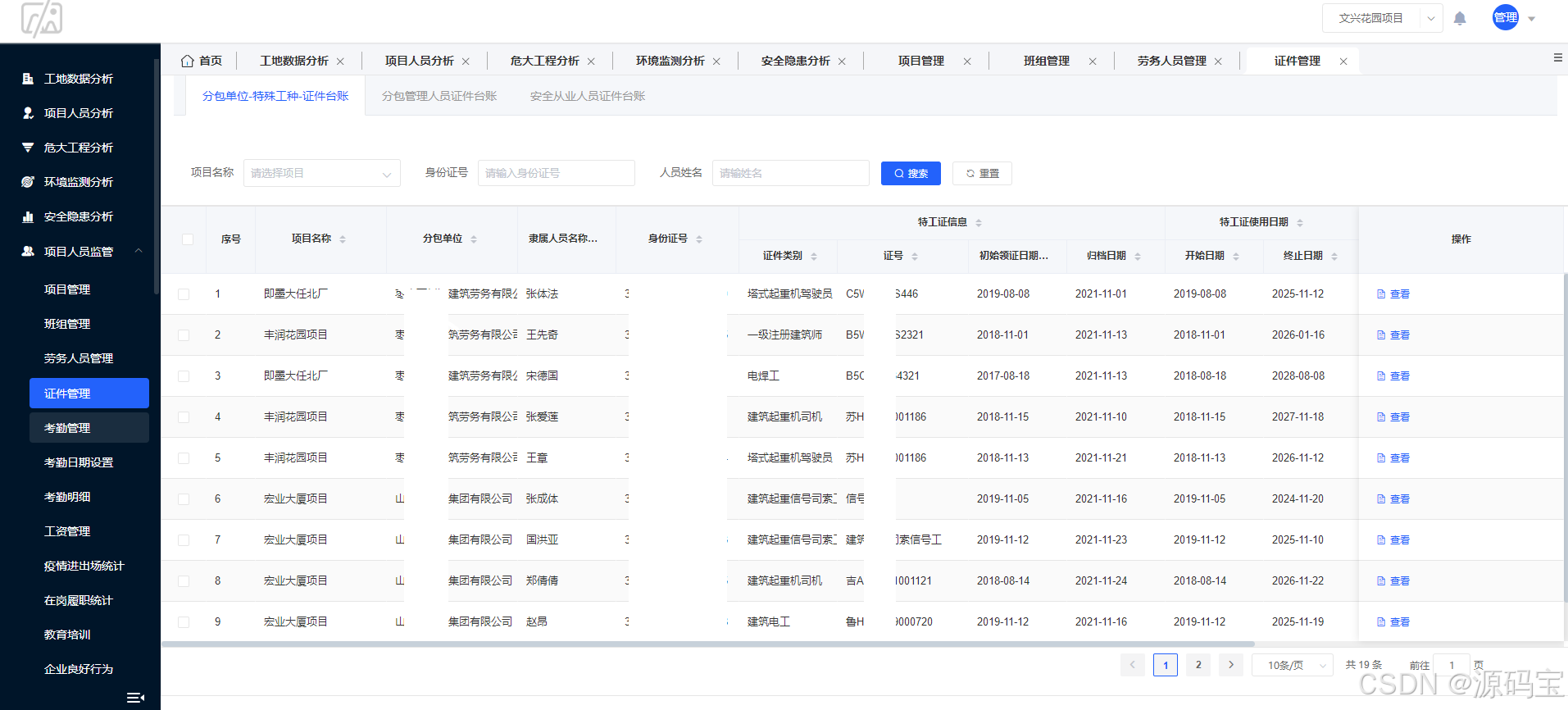Toggle the select-all checkbox in table header
Viewport: 1568px width, 710px height.
pyautogui.click(x=188, y=239)
